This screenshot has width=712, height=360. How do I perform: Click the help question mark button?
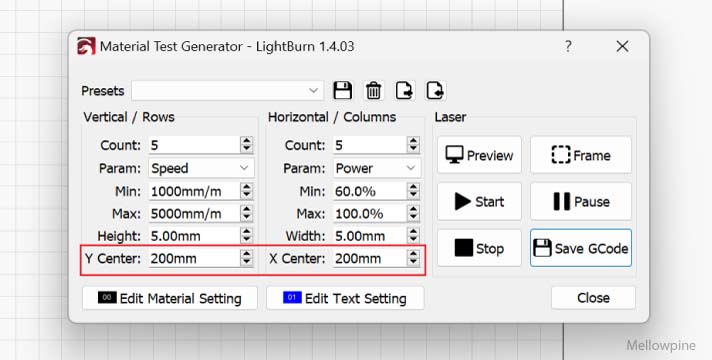(568, 46)
